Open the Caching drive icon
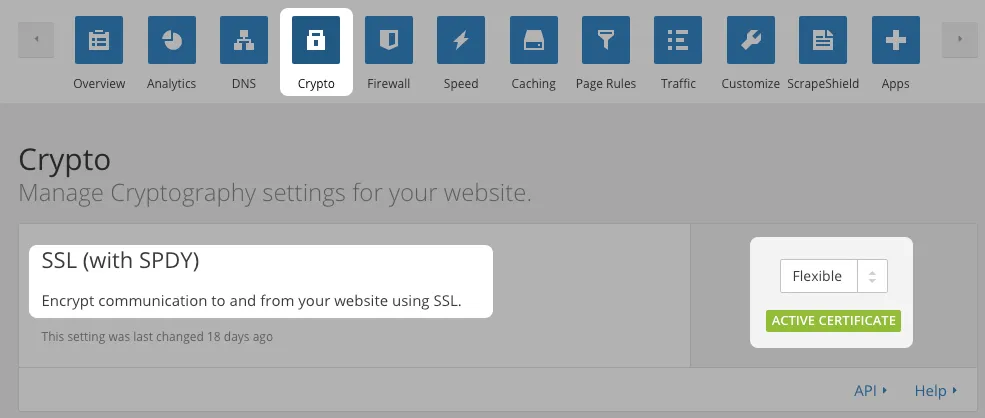Screen dimensions: 985x418 (534, 40)
